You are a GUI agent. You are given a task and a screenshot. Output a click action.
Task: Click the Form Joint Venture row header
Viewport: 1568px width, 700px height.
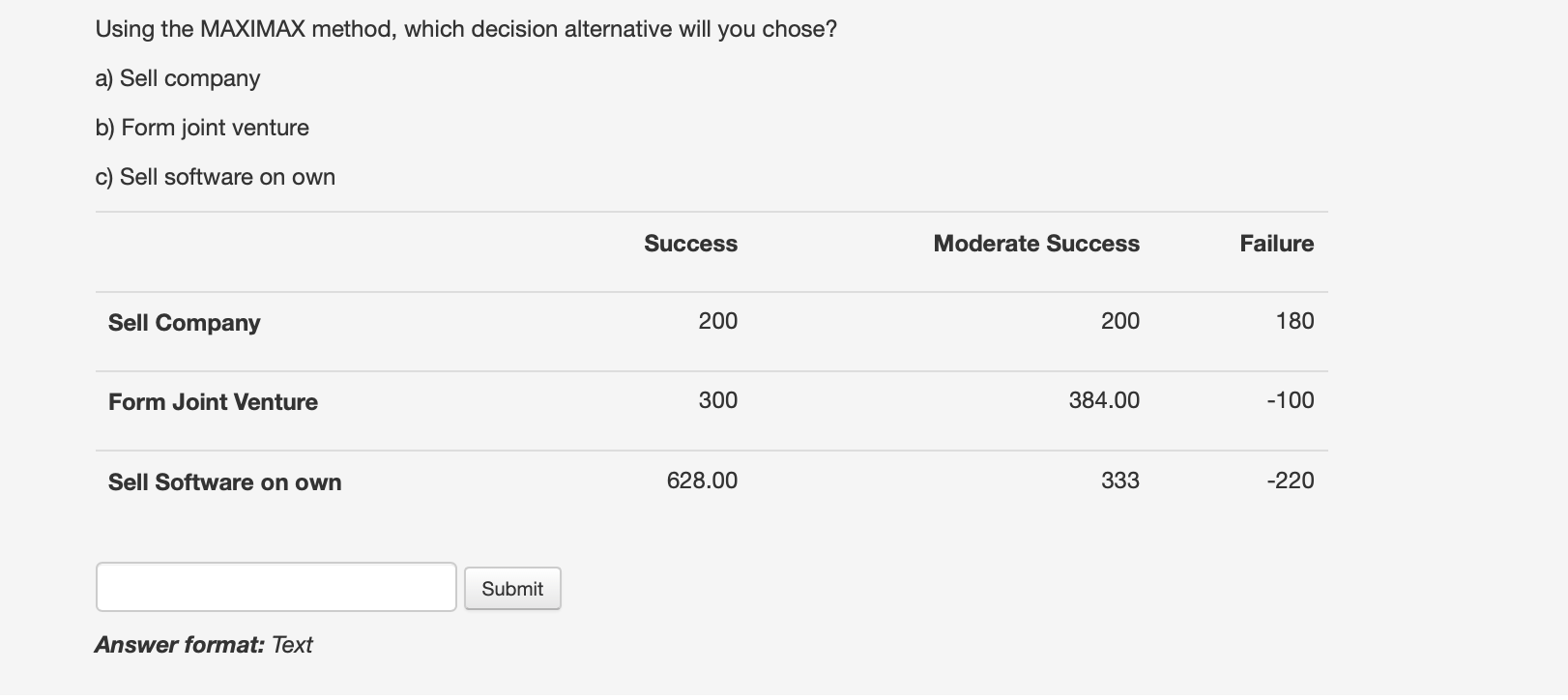tap(213, 402)
